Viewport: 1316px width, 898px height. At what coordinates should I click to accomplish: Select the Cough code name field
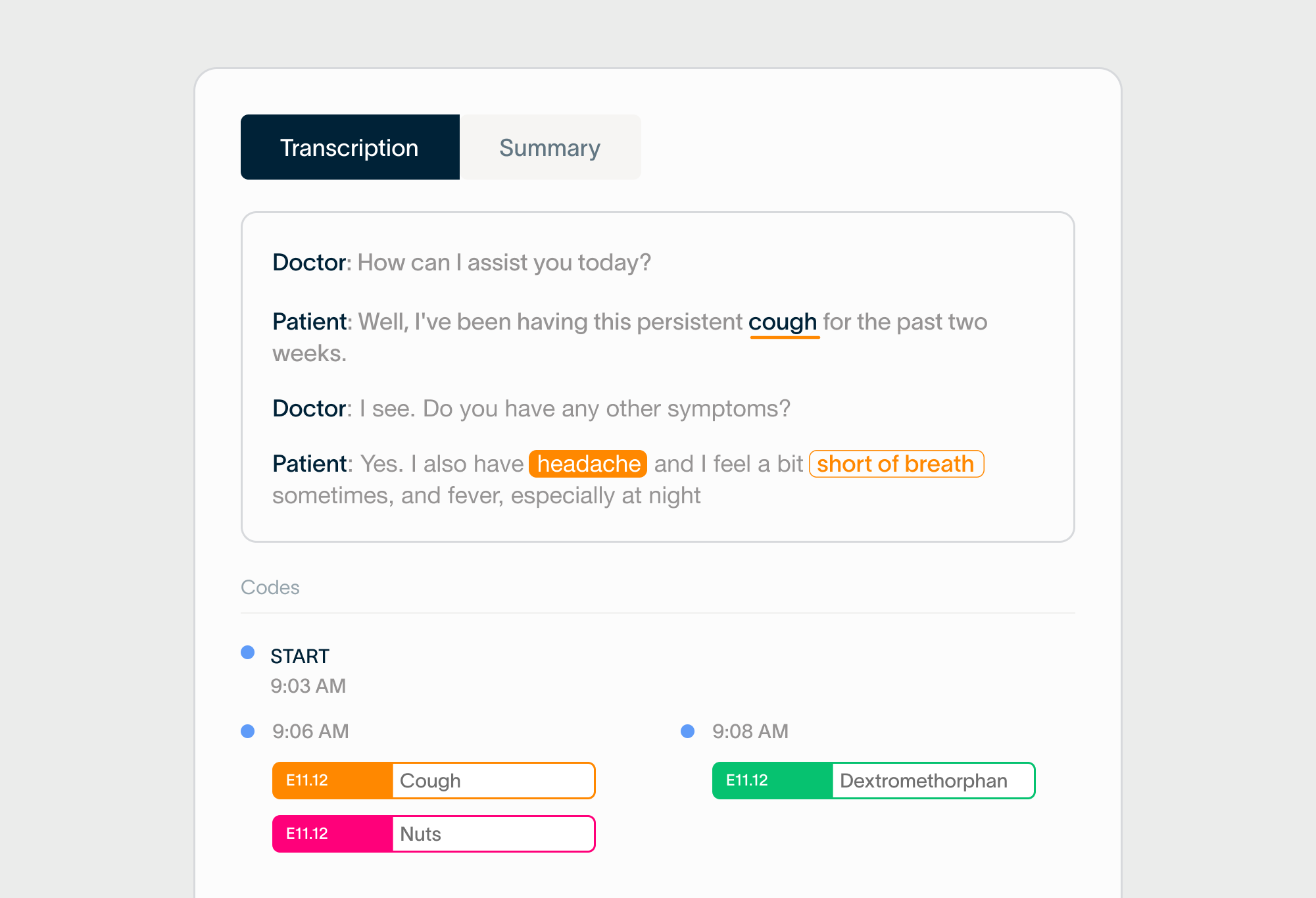pyautogui.click(x=493, y=781)
